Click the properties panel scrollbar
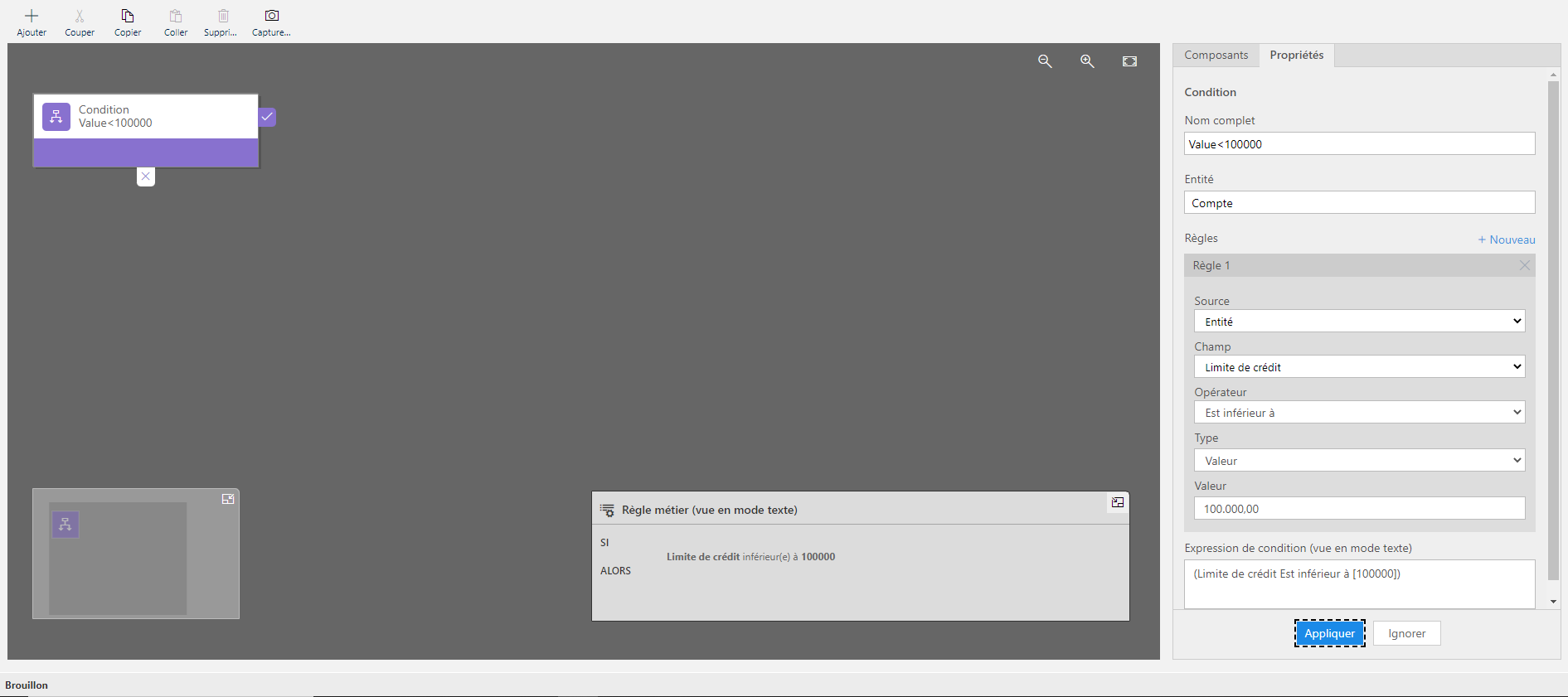 coord(1553,330)
